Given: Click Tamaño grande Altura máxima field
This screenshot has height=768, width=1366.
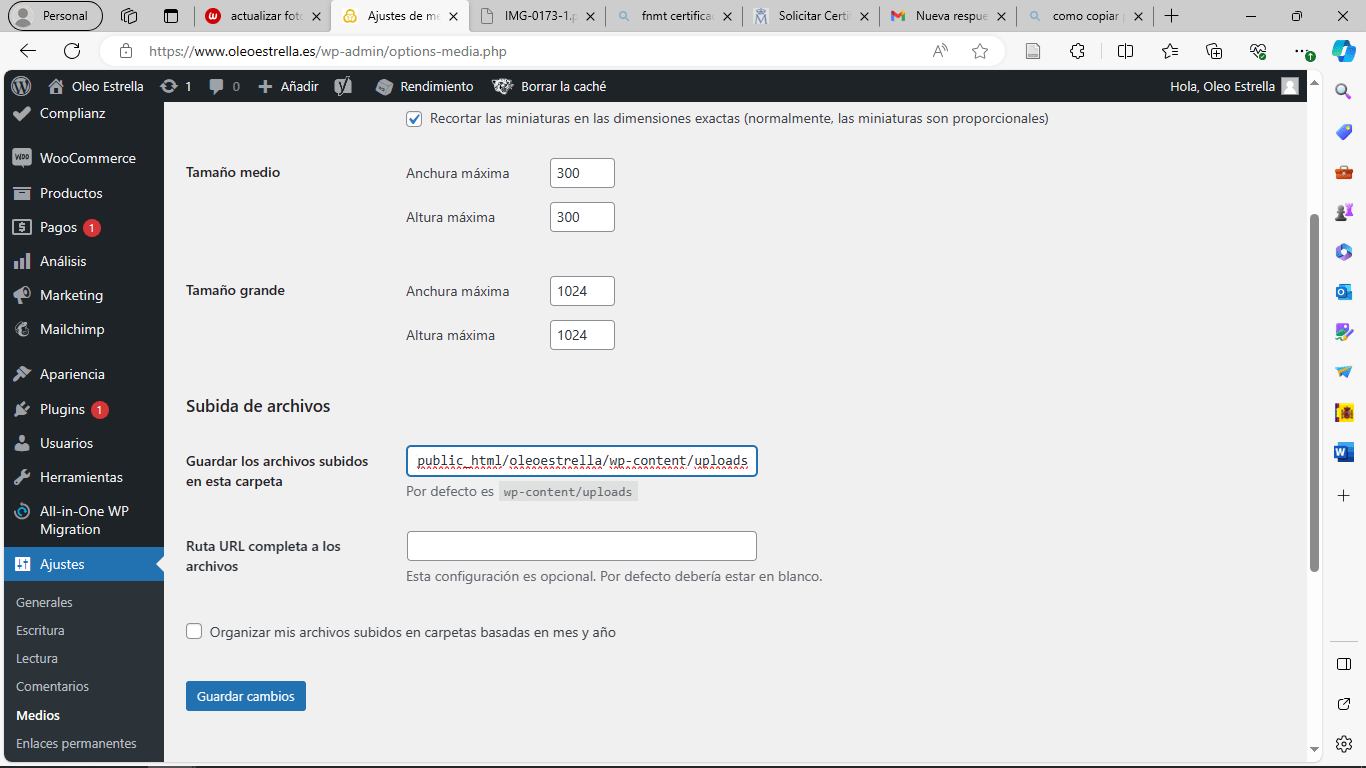Looking at the screenshot, I should pyautogui.click(x=582, y=335).
